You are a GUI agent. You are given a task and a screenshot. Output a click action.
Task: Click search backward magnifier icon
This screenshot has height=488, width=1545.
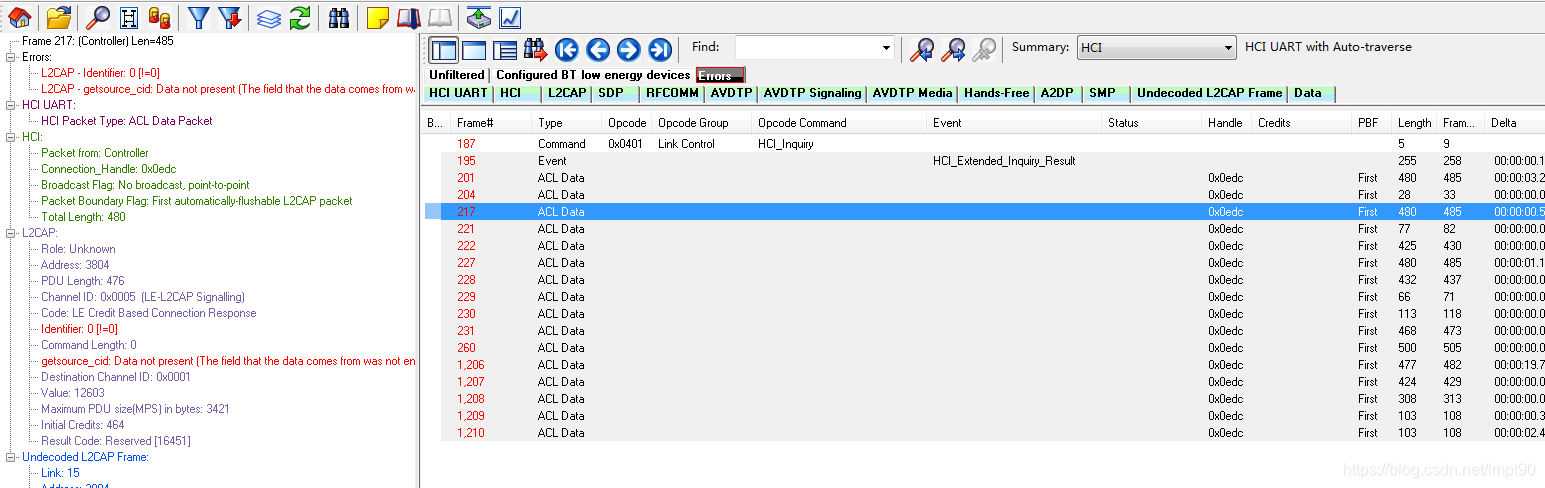coord(922,49)
